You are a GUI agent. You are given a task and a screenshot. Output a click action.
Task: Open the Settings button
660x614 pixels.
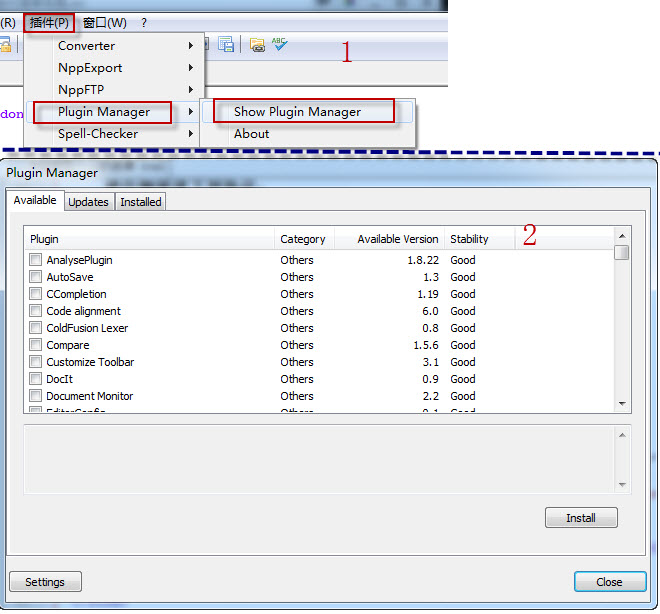click(45, 582)
